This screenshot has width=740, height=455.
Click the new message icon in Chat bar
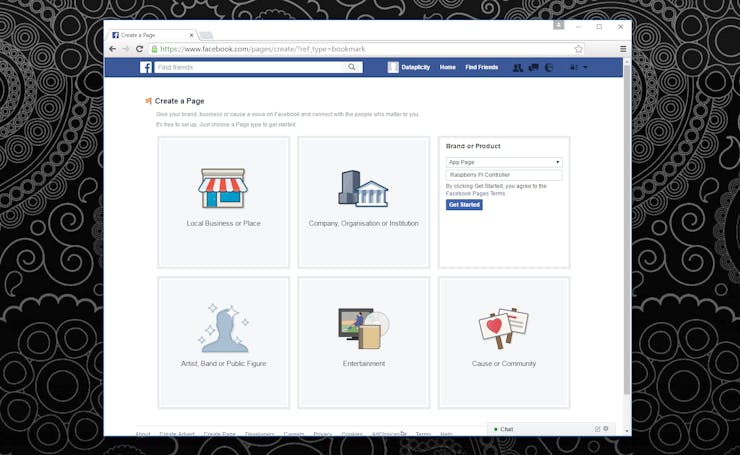point(597,429)
